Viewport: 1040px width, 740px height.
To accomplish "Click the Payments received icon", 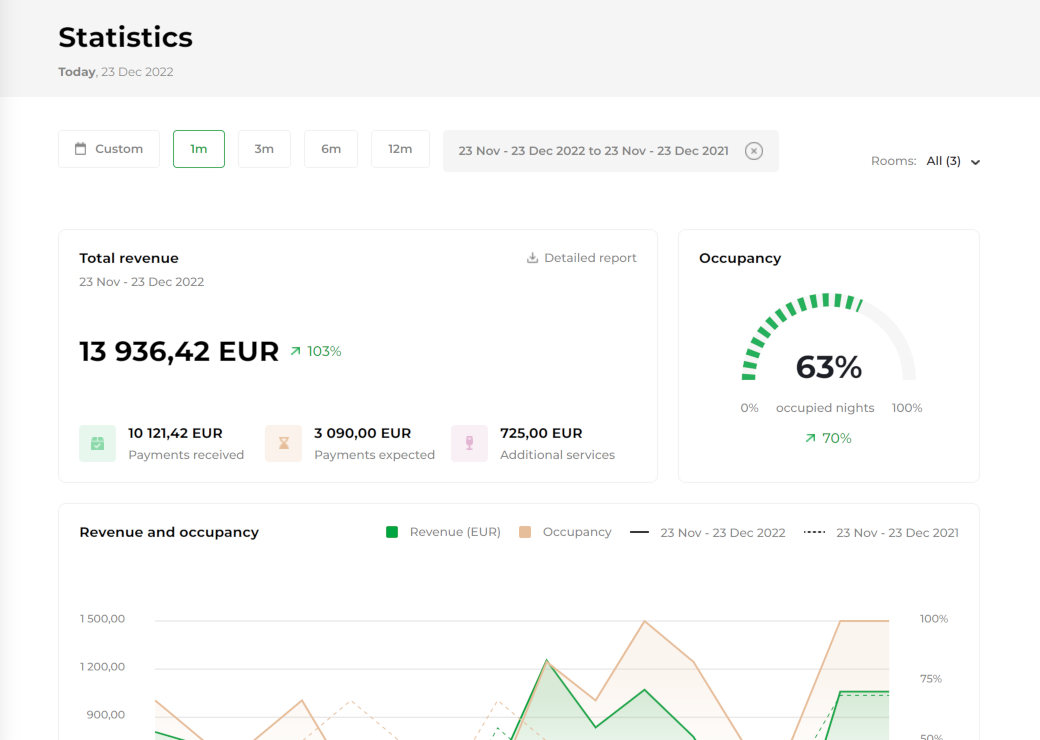I will 98,444.
